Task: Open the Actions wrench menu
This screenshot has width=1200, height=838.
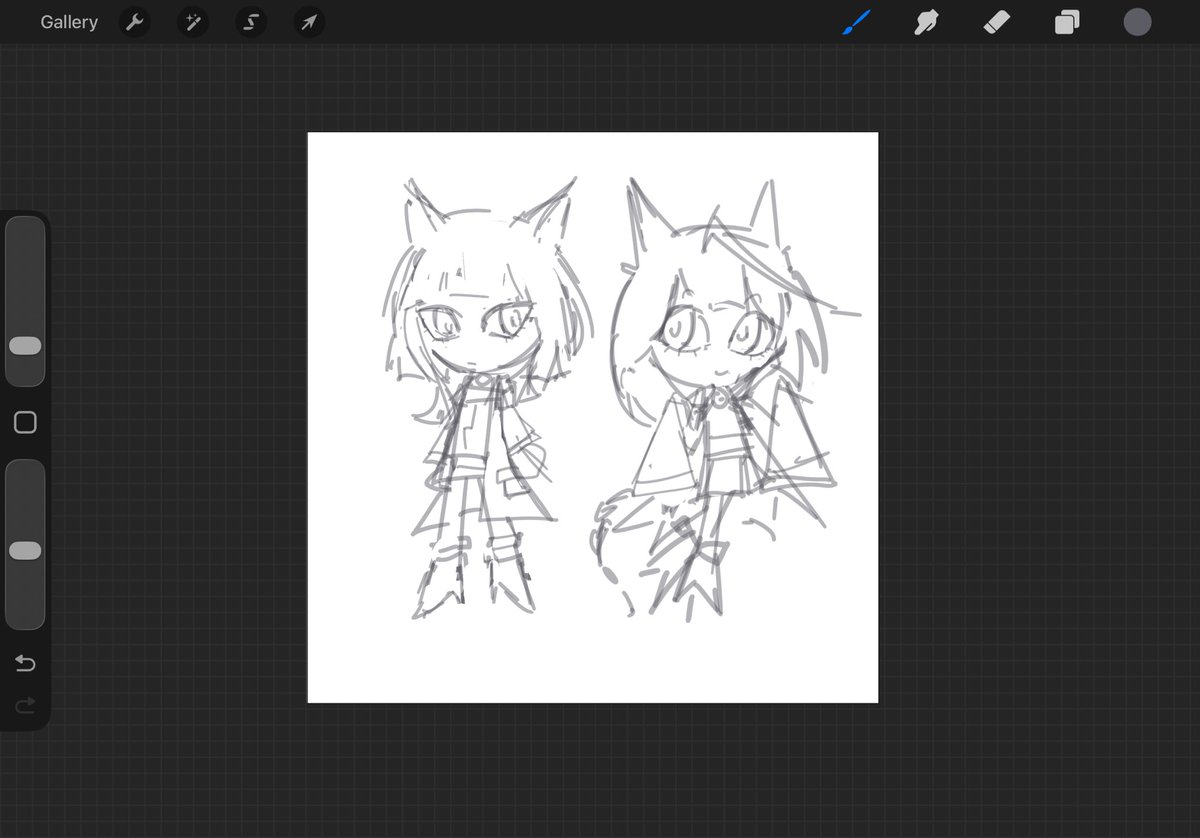Action: (x=135, y=22)
